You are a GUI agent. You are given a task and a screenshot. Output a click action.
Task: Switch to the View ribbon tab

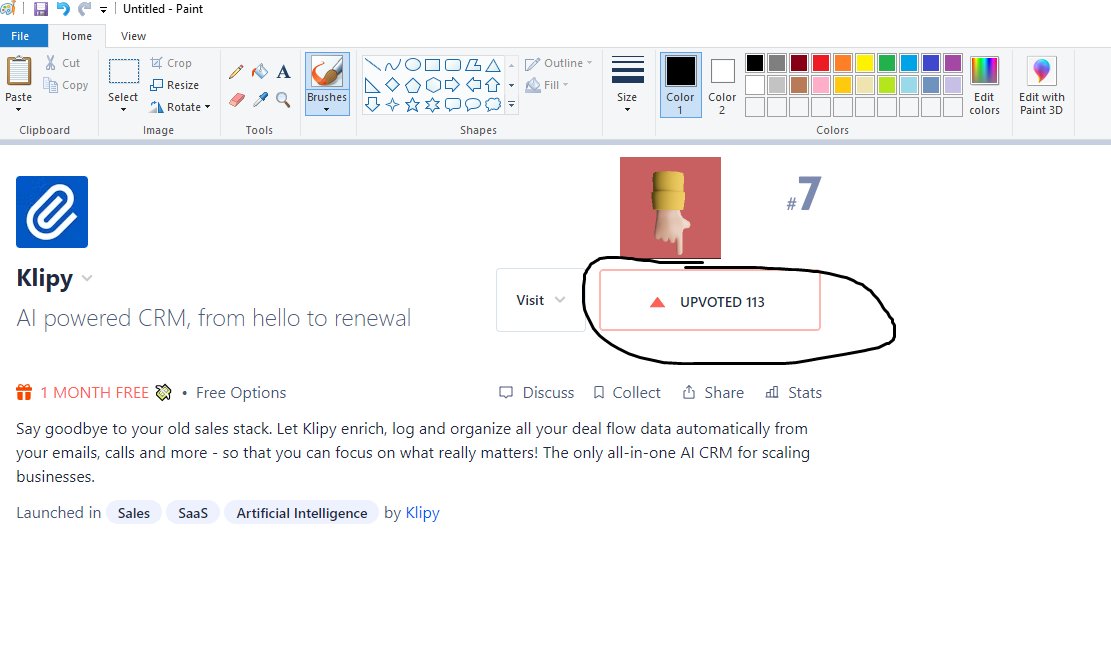coord(133,35)
